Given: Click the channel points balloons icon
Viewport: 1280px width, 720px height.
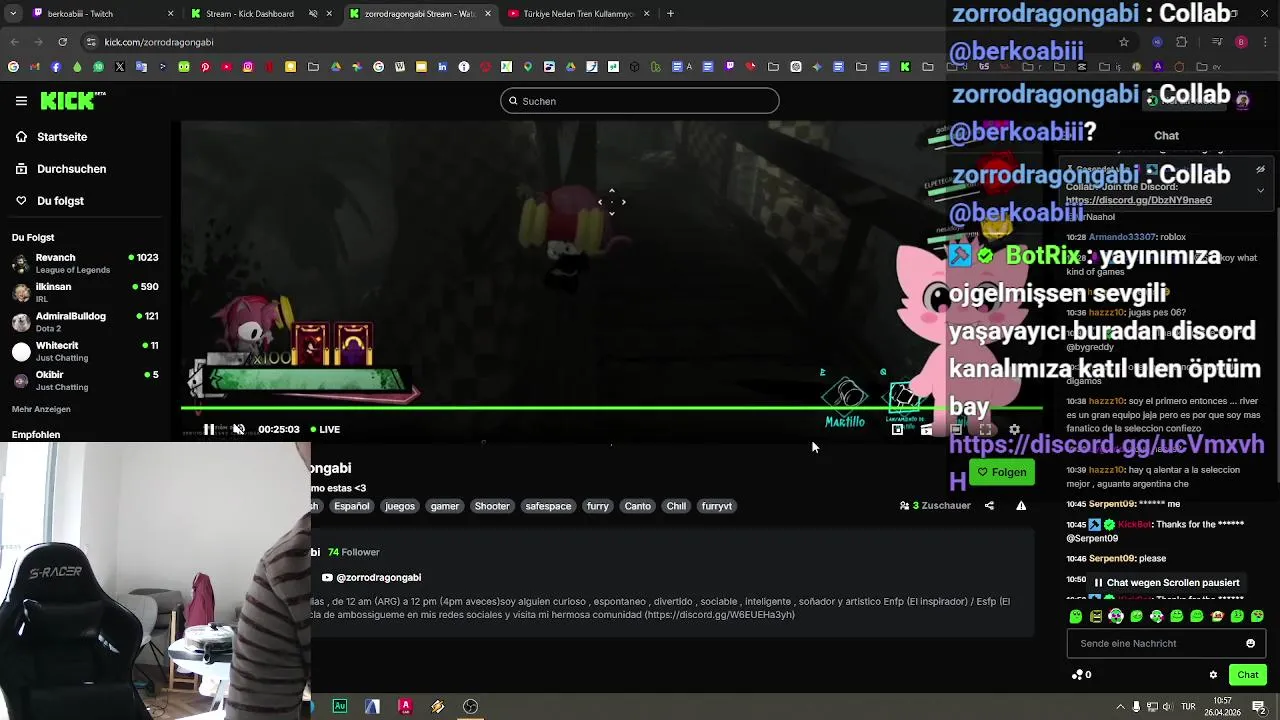Looking at the screenshot, I should 1077,675.
